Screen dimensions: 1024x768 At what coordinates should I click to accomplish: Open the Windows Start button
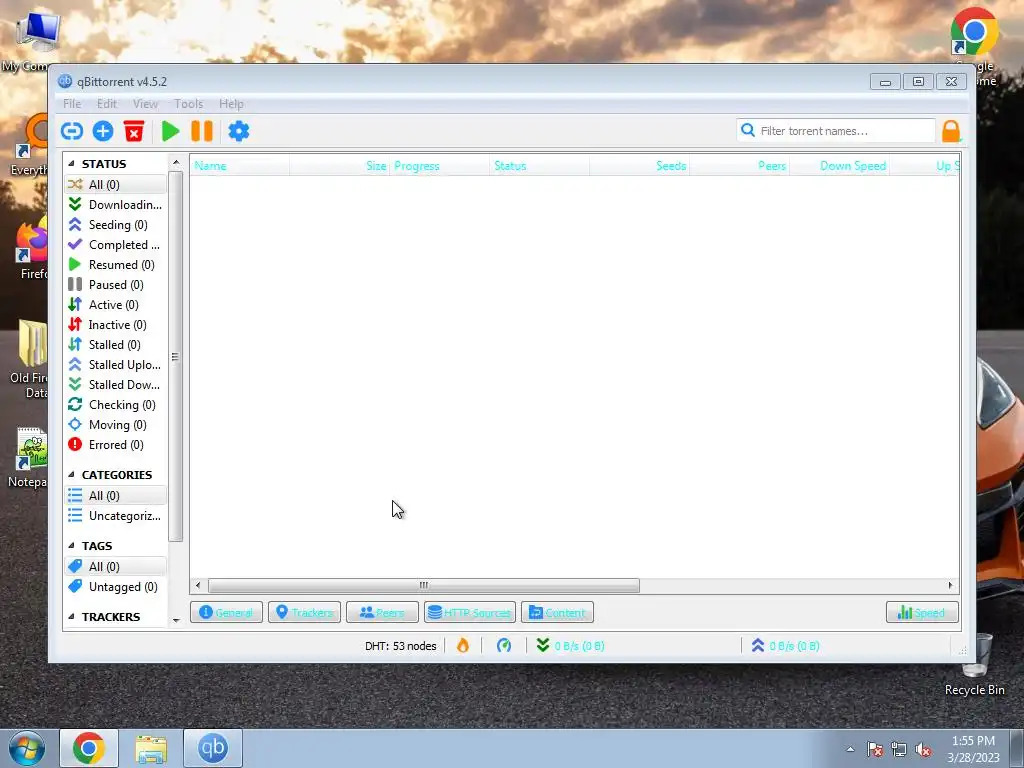(x=27, y=748)
